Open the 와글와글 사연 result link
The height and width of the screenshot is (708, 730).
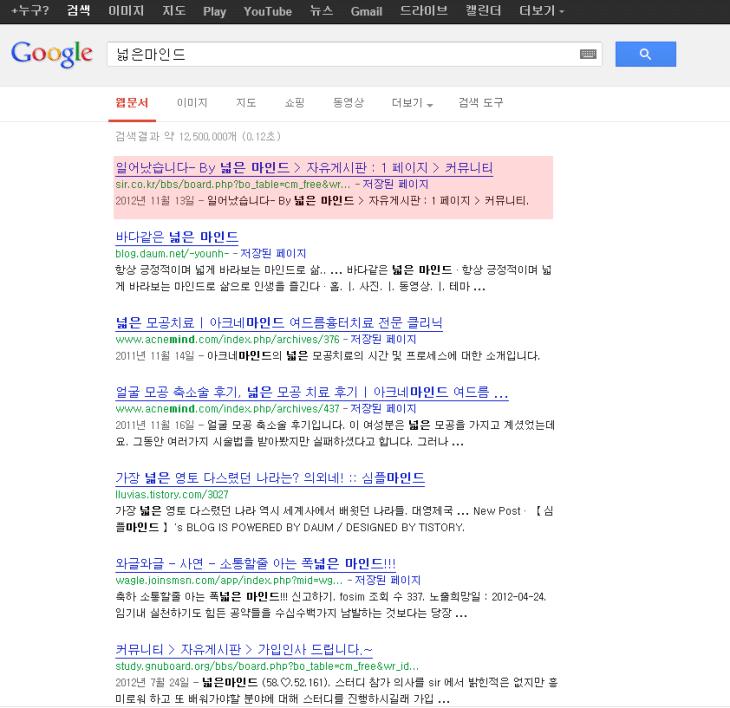pyautogui.click(x=255, y=564)
